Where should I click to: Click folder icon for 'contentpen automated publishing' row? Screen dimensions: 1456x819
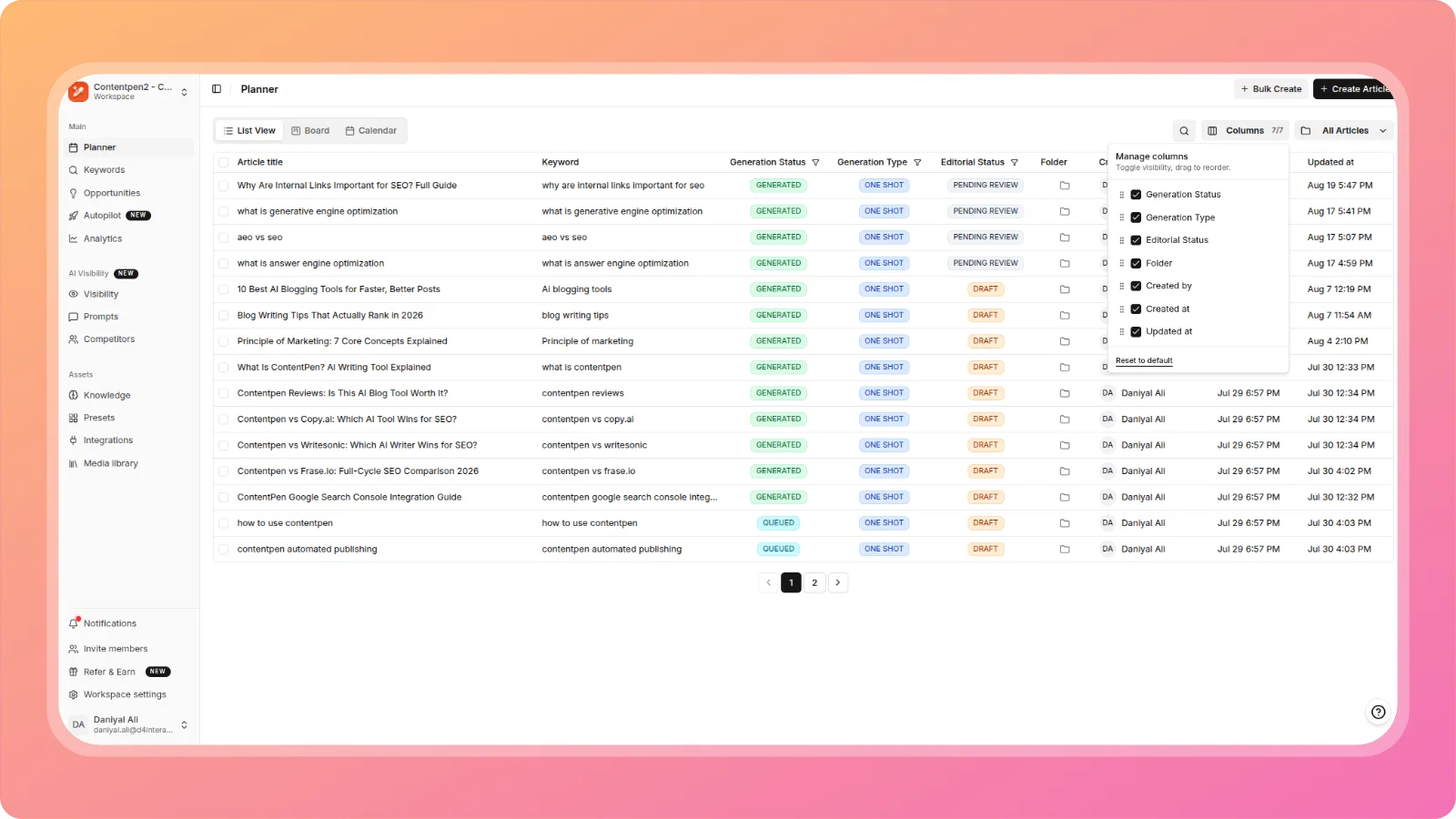1065,550
